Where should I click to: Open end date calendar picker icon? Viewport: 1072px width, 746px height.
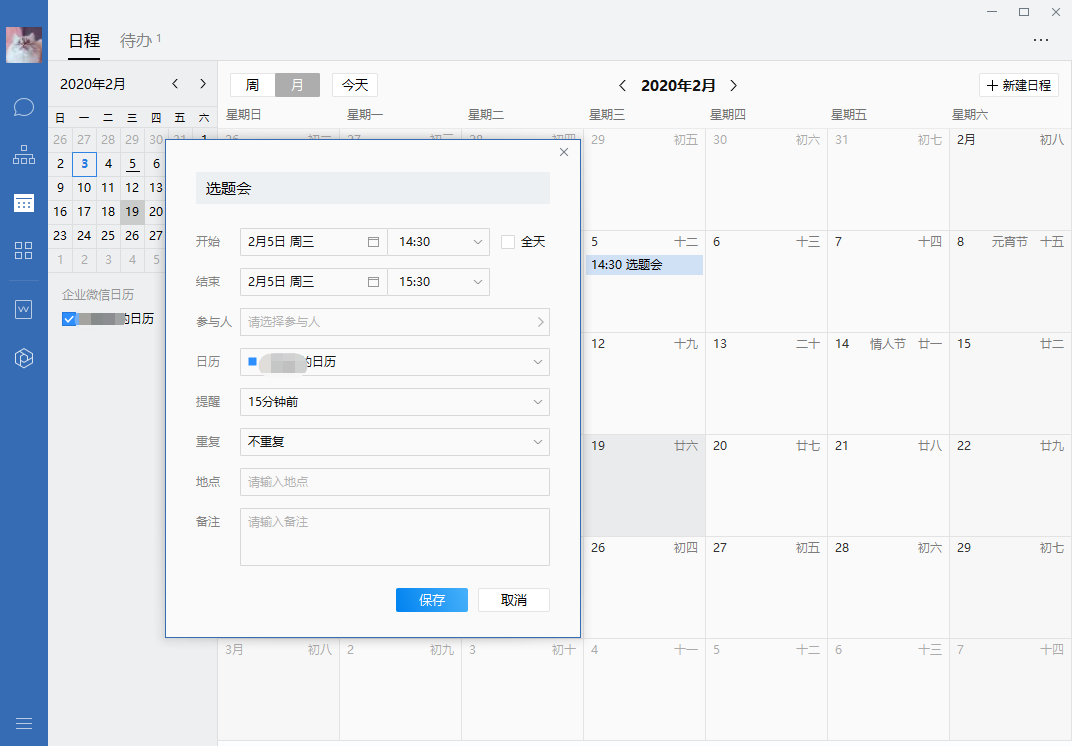tap(373, 282)
